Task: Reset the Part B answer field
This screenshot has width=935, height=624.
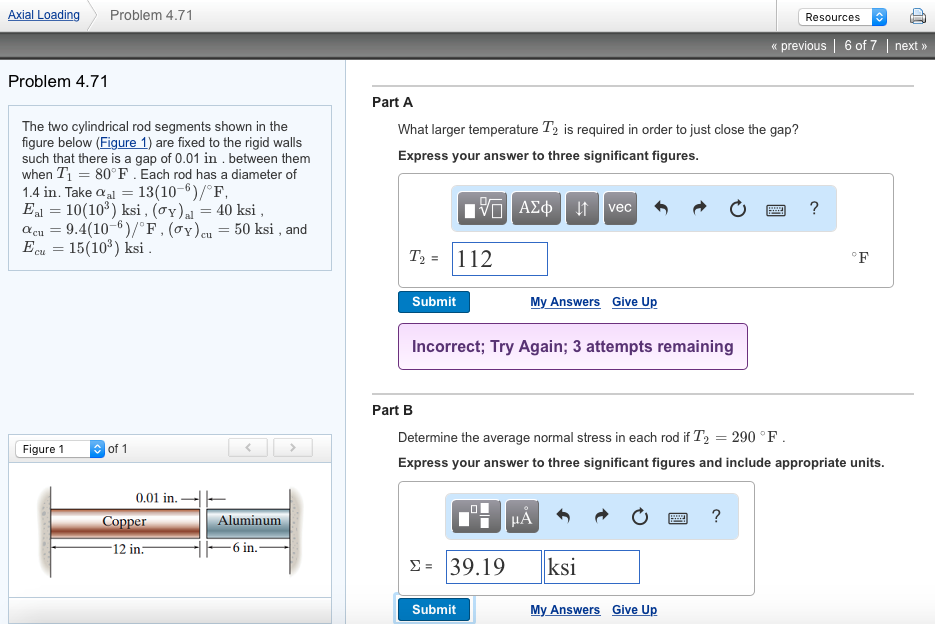Action: (640, 516)
